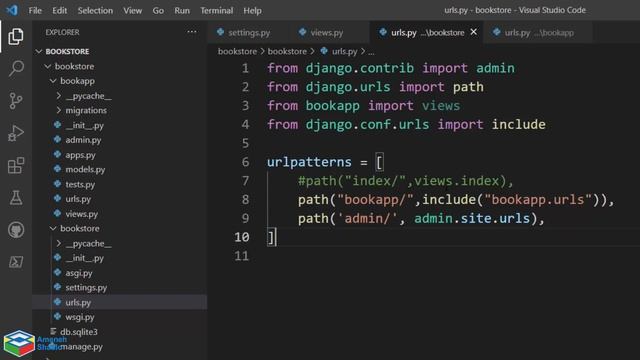640x360 pixels.
Task: Click the VS Code logo icon
Action: pyautogui.click(x=12, y=10)
